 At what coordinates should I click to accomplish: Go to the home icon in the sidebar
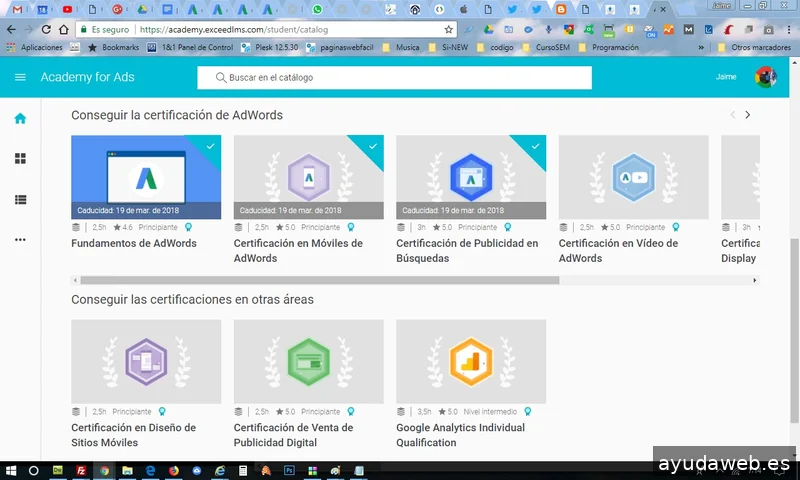[20, 118]
